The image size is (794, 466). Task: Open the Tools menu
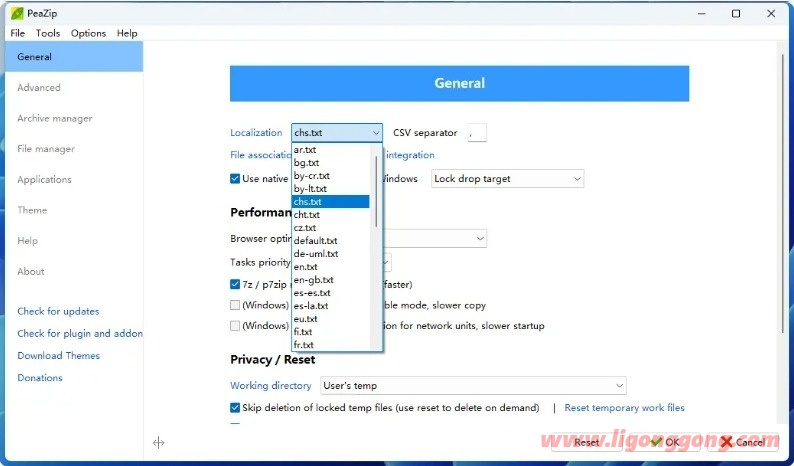[48, 33]
